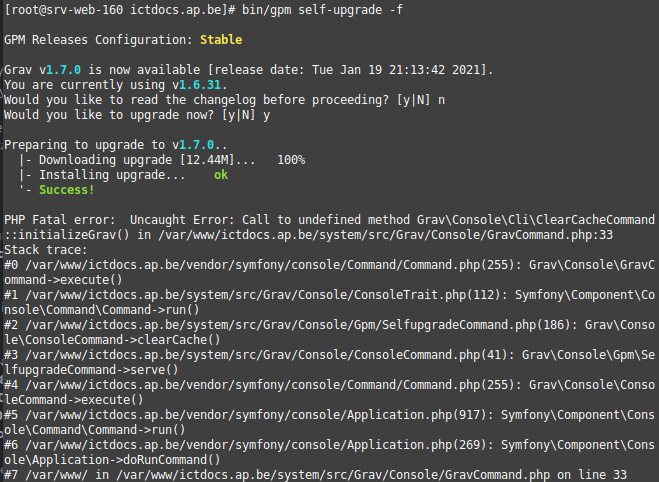Select 'Downloading upgrade [12.44M]...' text
659x482 pixels.
pos(147,160)
